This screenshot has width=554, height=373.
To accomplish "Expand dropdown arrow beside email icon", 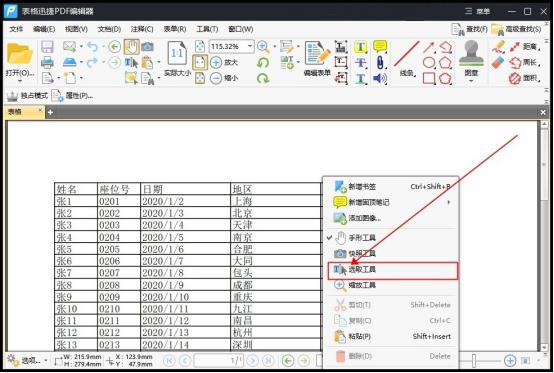I will click(x=81, y=47).
